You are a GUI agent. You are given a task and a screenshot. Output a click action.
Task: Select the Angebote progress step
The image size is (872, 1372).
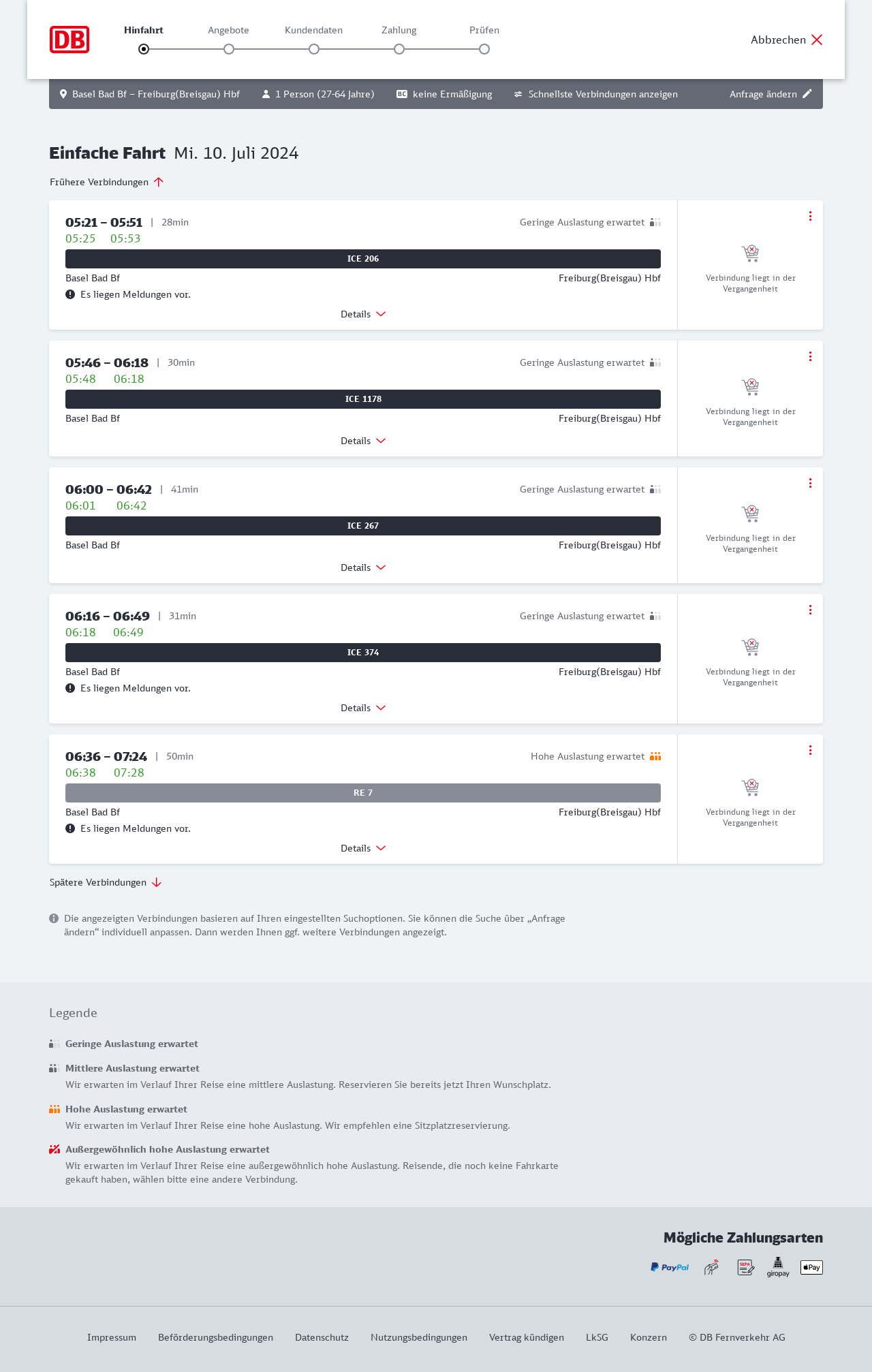(x=229, y=49)
